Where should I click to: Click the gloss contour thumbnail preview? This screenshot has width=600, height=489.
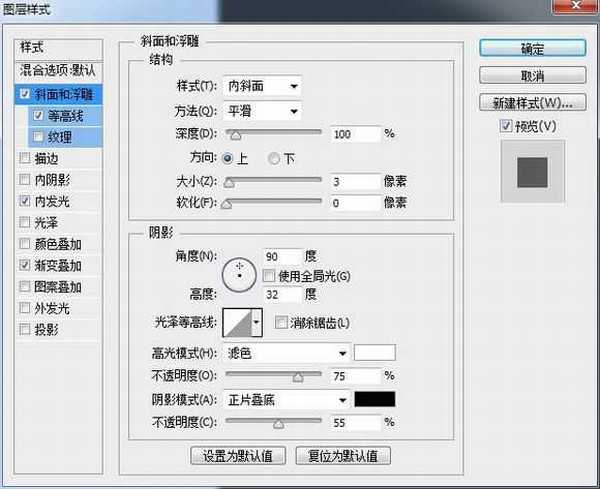pos(235,321)
